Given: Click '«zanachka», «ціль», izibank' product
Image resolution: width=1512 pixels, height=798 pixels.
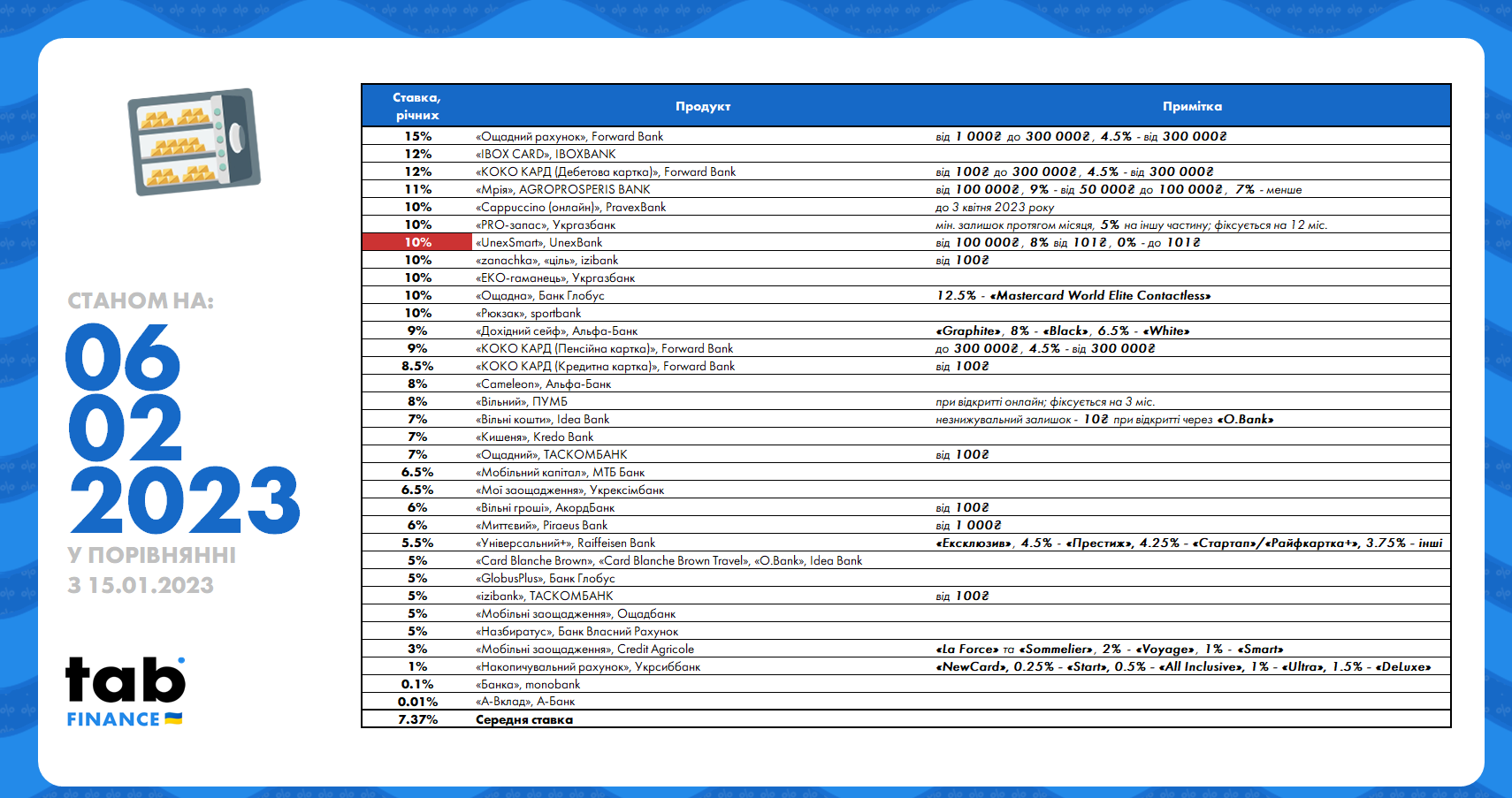Looking at the screenshot, I should (547, 260).
